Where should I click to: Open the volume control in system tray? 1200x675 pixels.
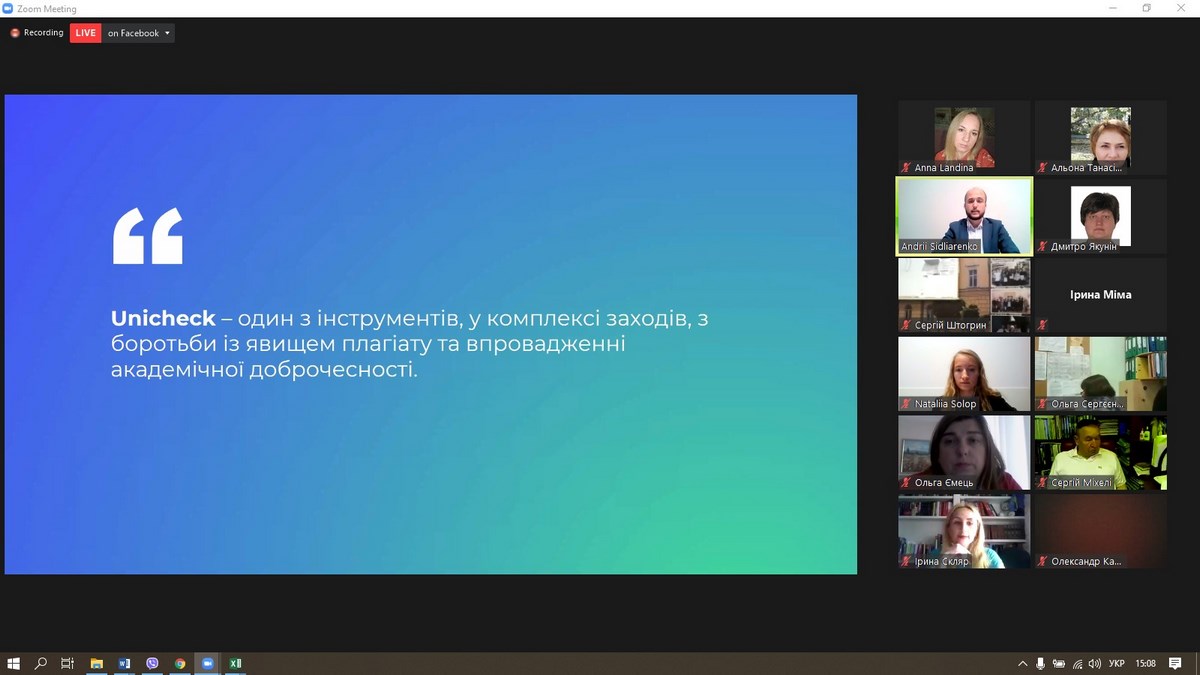click(1095, 663)
